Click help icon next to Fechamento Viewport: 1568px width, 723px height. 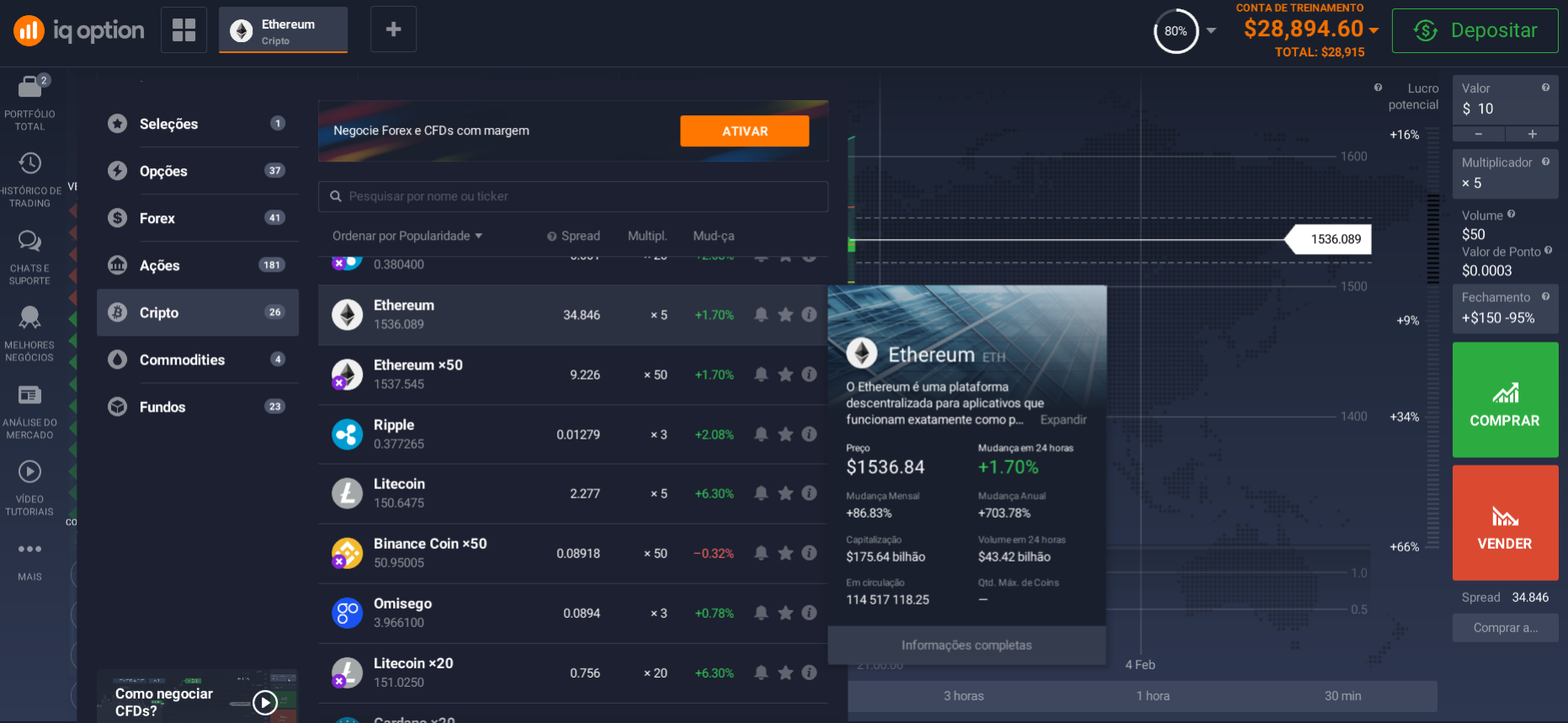[x=1545, y=296]
